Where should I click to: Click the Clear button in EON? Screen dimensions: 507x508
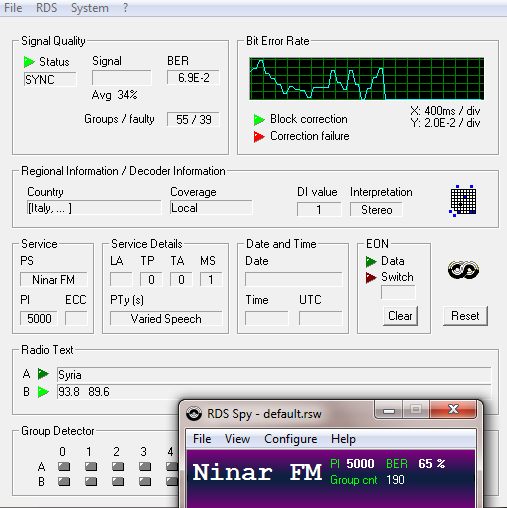[x=400, y=316]
